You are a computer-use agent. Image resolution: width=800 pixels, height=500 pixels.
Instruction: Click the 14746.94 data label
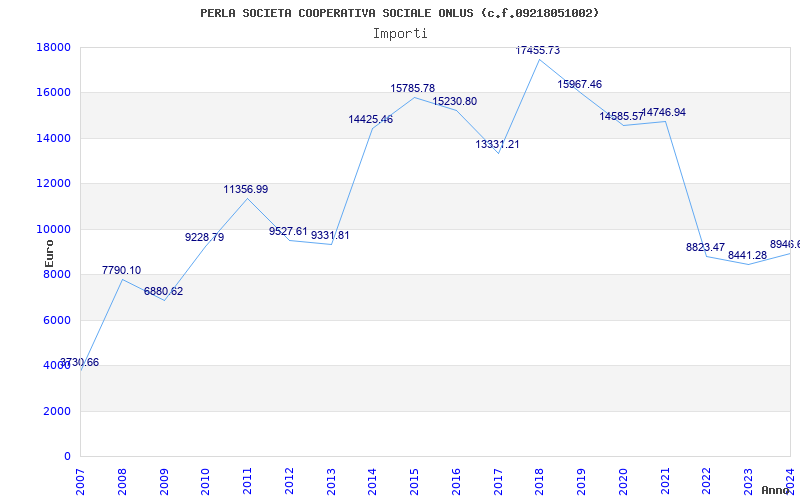664,112
